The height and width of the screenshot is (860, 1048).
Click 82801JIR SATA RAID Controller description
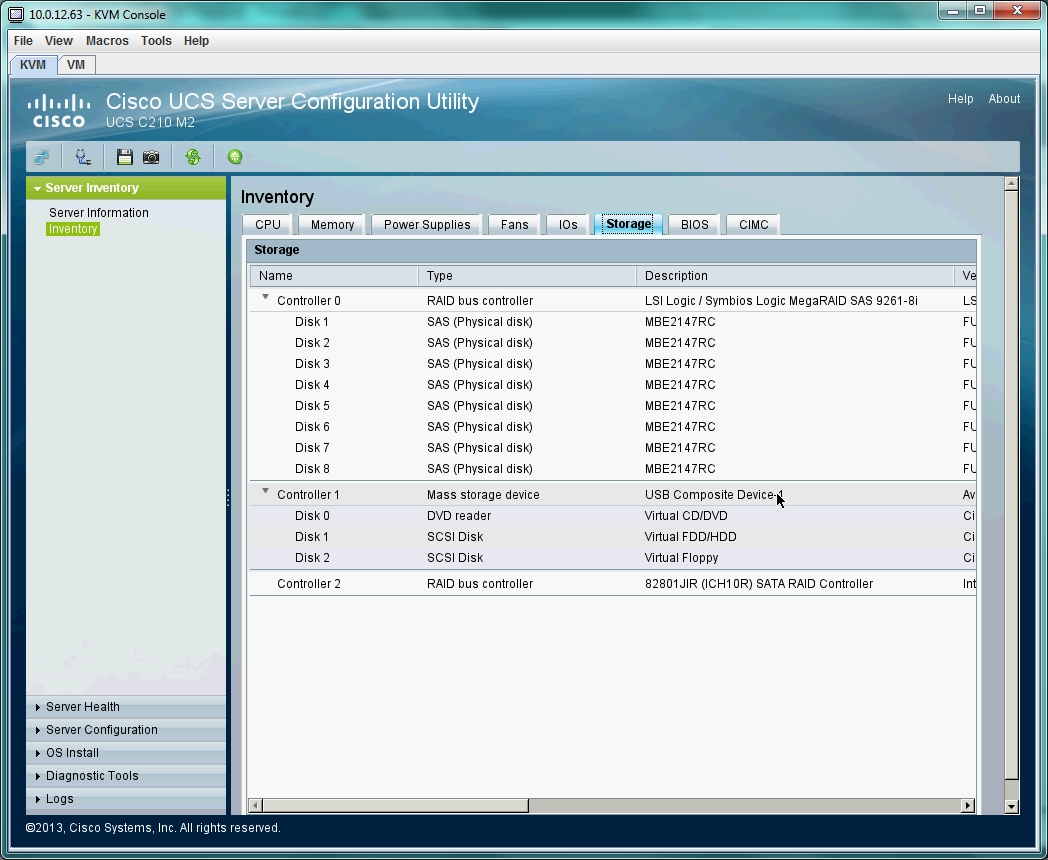tap(759, 583)
